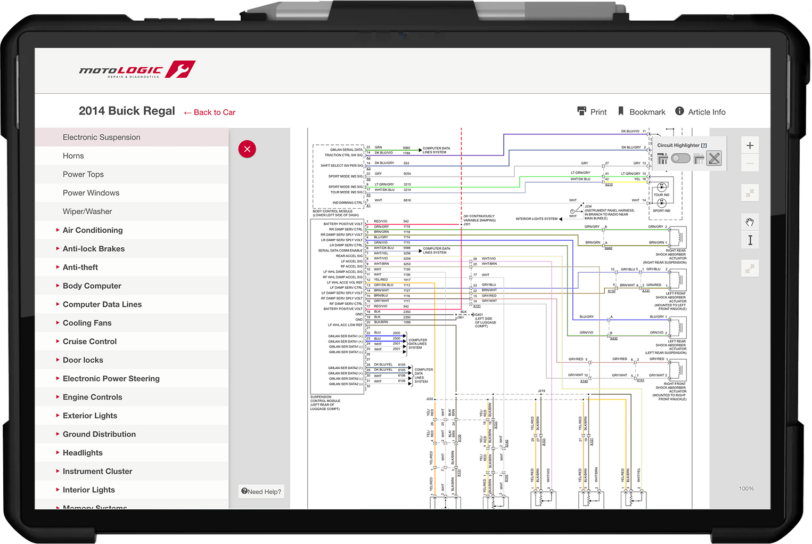Click the 100% zoom level text
812x544 pixels.
point(746,489)
